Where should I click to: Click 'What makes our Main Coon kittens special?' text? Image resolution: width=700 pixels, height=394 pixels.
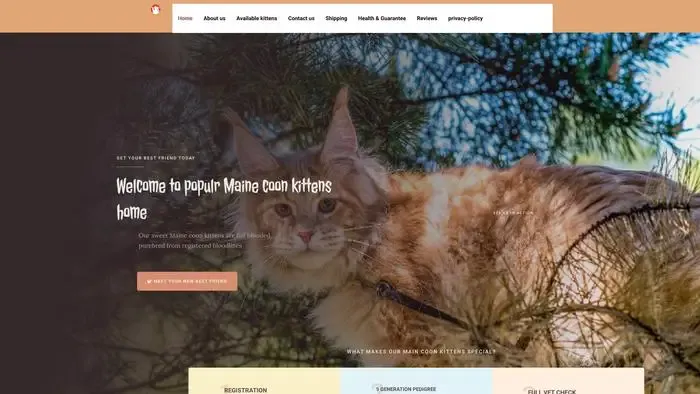pyautogui.click(x=421, y=352)
